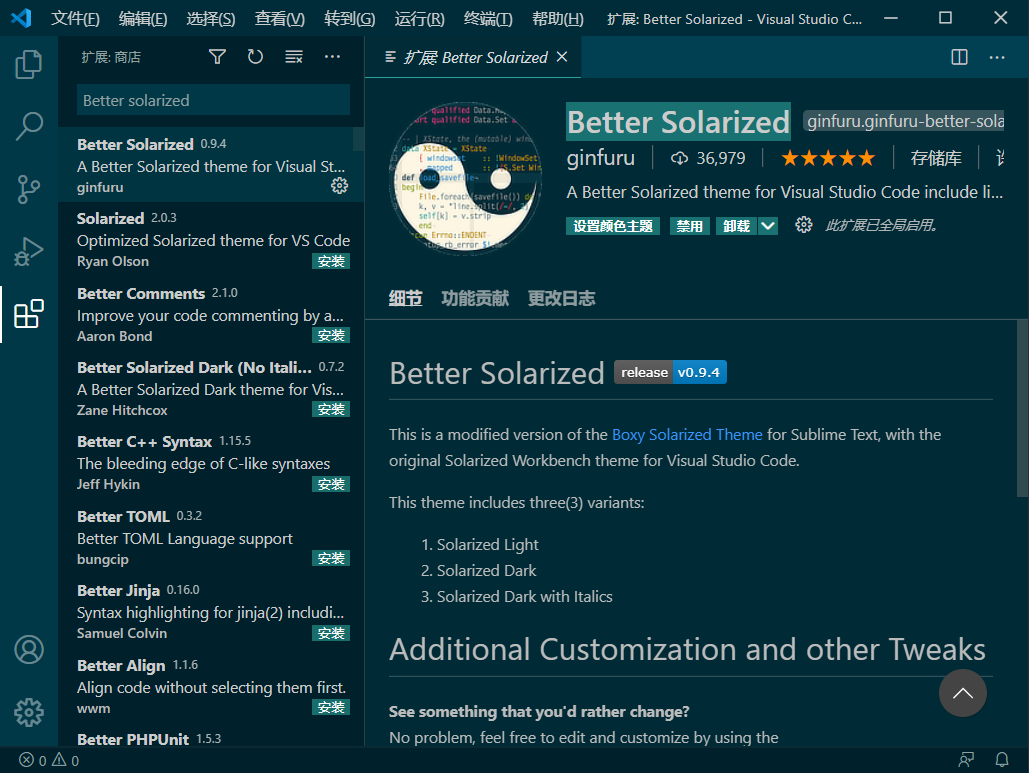1029x773 pixels.
Task: Open extensions view more actions menu
Action: point(332,57)
